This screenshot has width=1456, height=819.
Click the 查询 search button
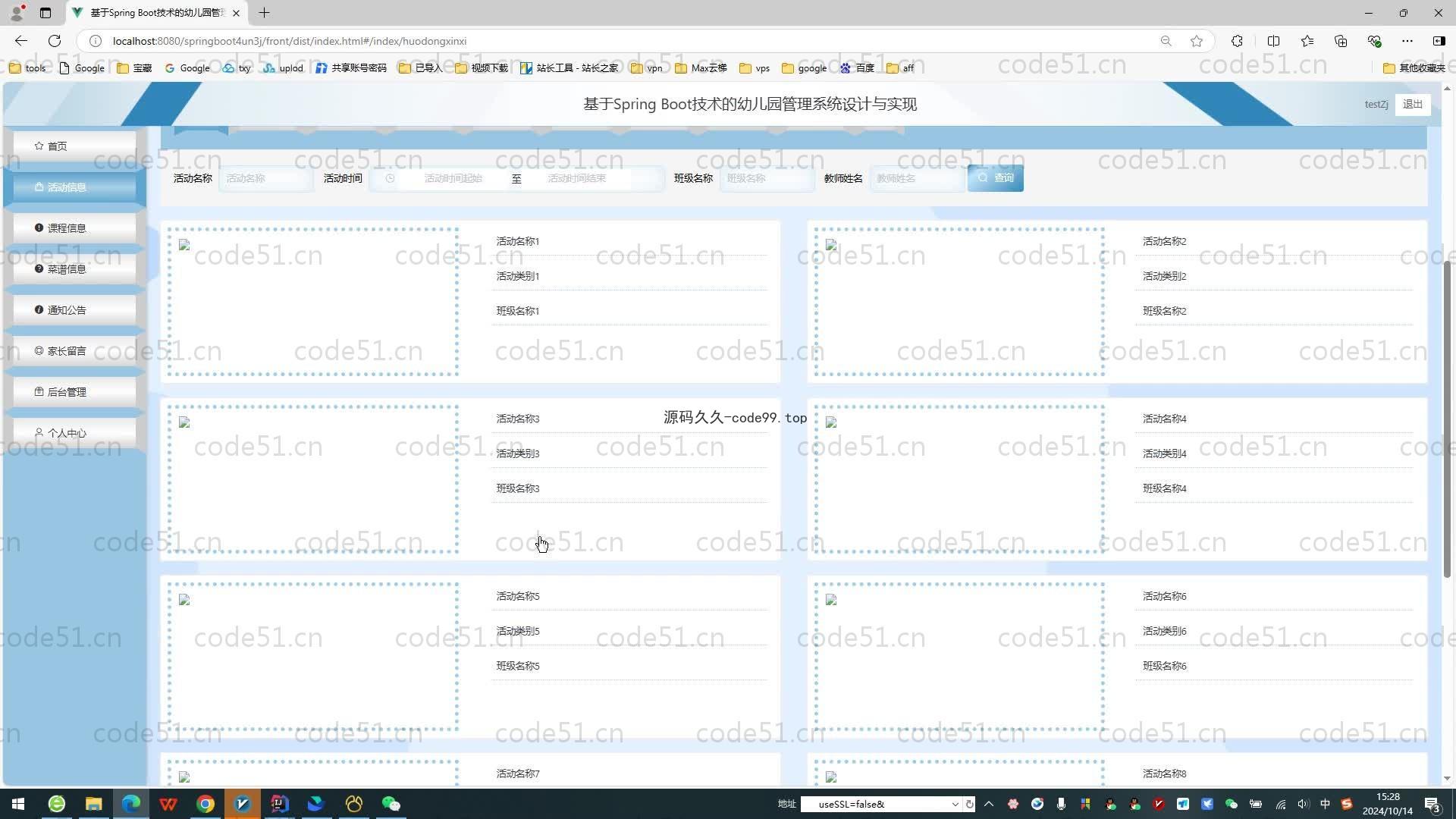click(995, 177)
